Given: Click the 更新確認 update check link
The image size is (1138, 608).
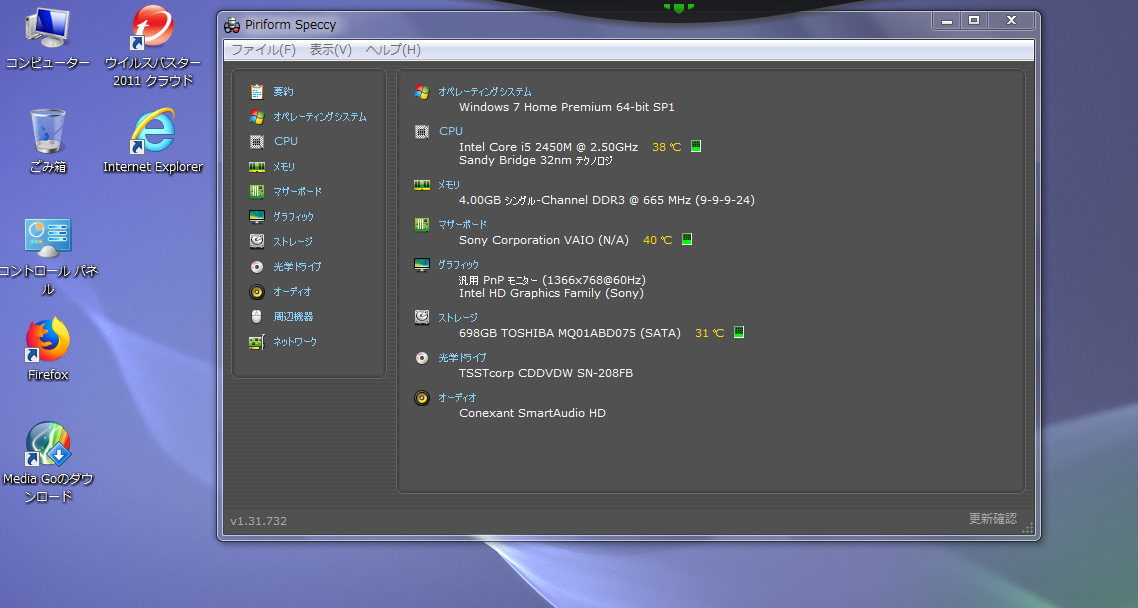Looking at the screenshot, I should click(992, 518).
